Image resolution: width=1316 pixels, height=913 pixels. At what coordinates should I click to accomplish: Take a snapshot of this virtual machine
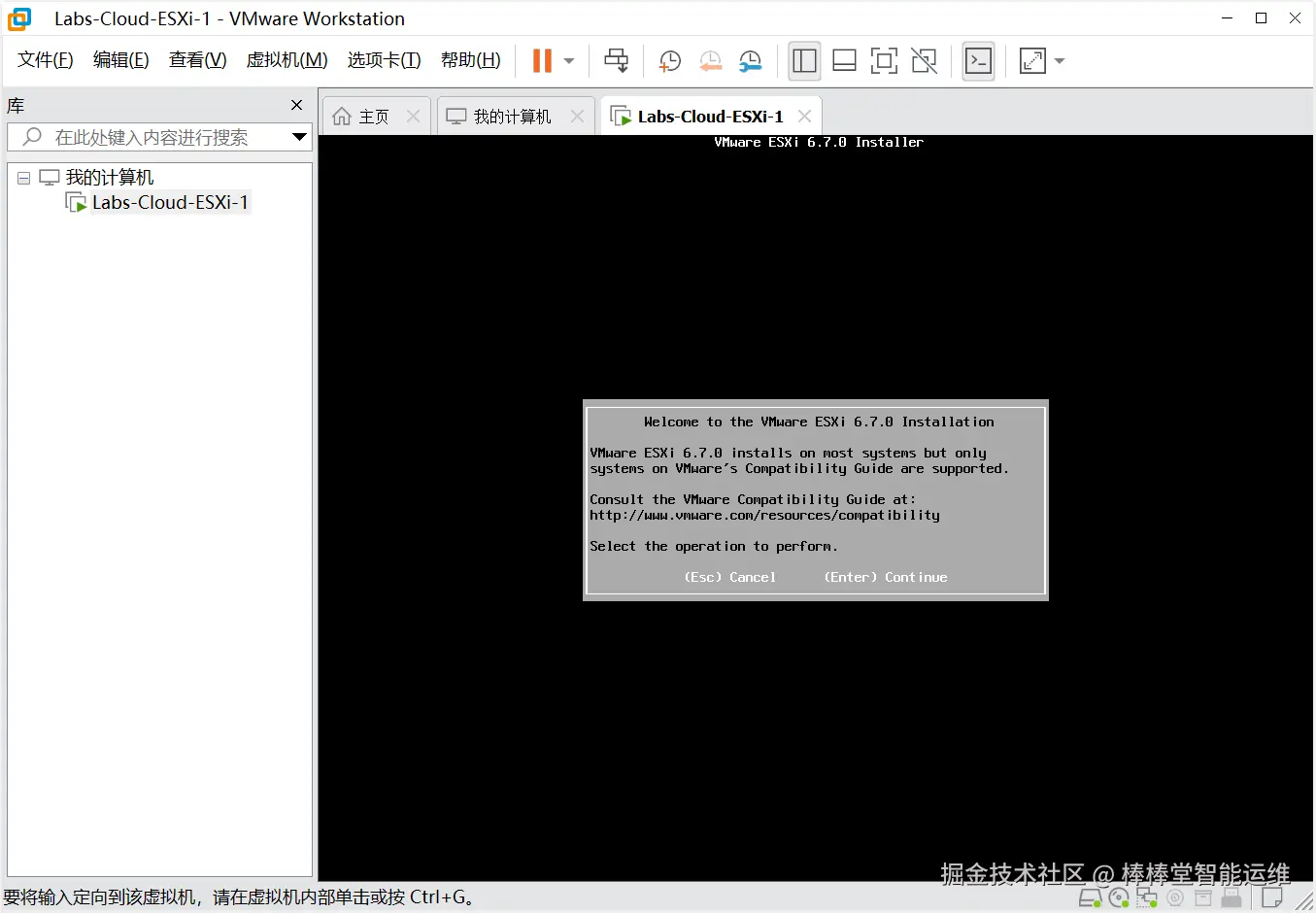pos(670,61)
